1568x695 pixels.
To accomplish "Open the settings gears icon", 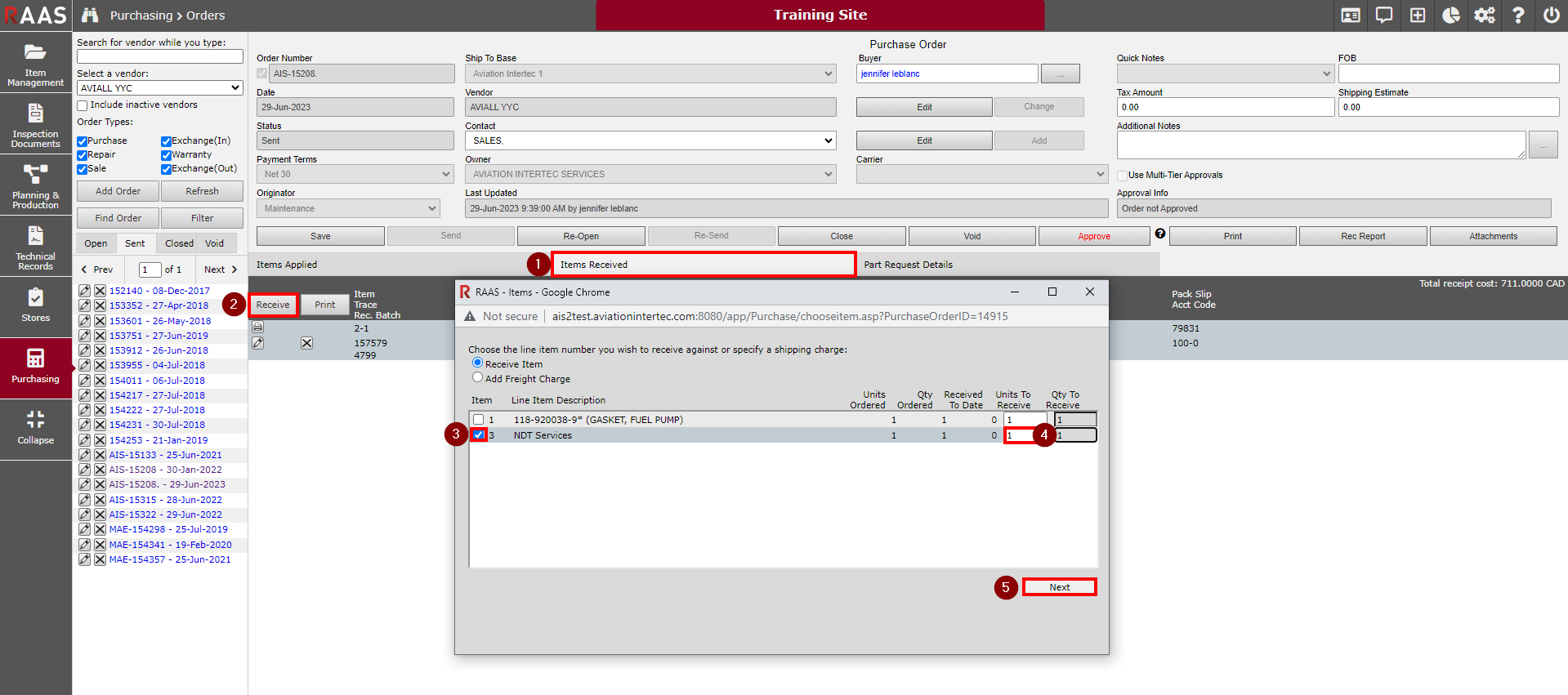I will tap(1484, 16).
